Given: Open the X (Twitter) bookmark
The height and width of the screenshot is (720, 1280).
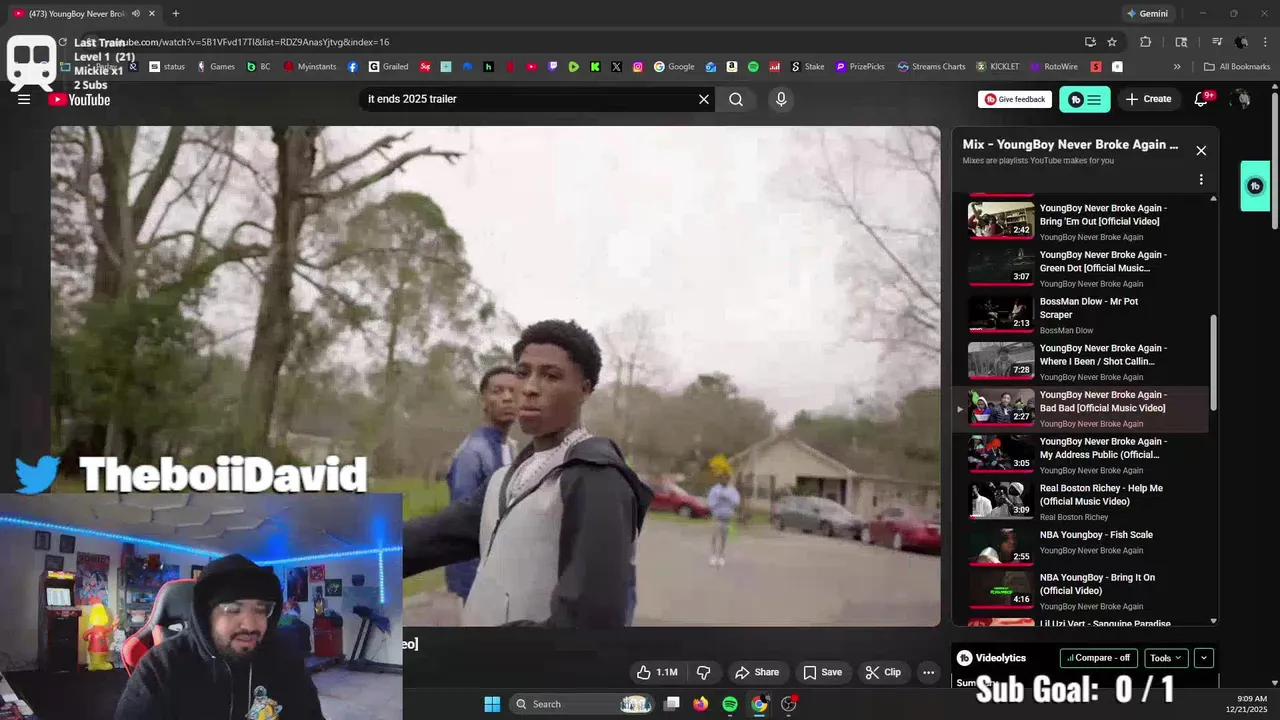Looking at the screenshot, I should click(x=616, y=67).
